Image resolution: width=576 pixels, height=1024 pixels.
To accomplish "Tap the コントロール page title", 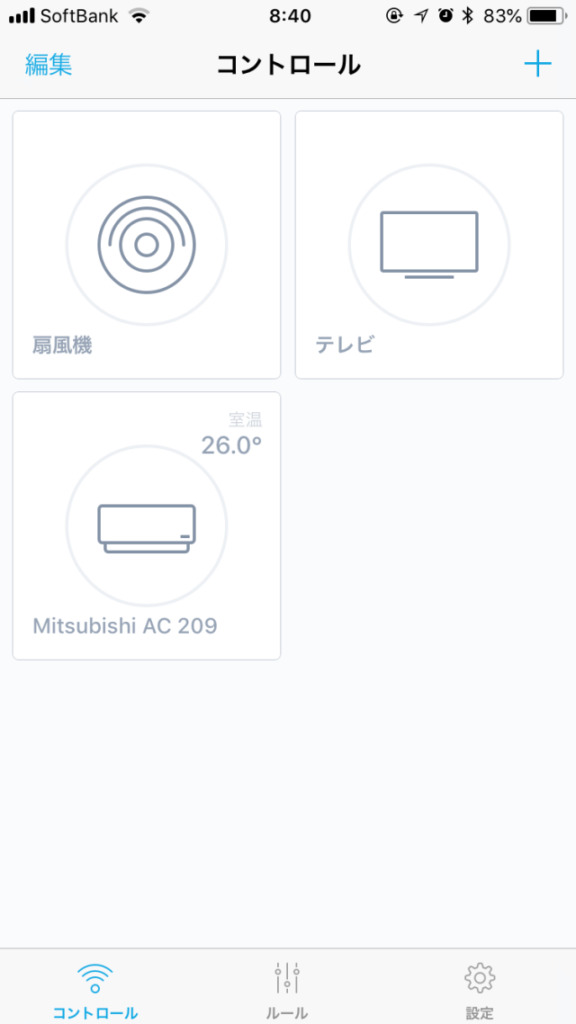I will pyautogui.click(x=288, y=65).
